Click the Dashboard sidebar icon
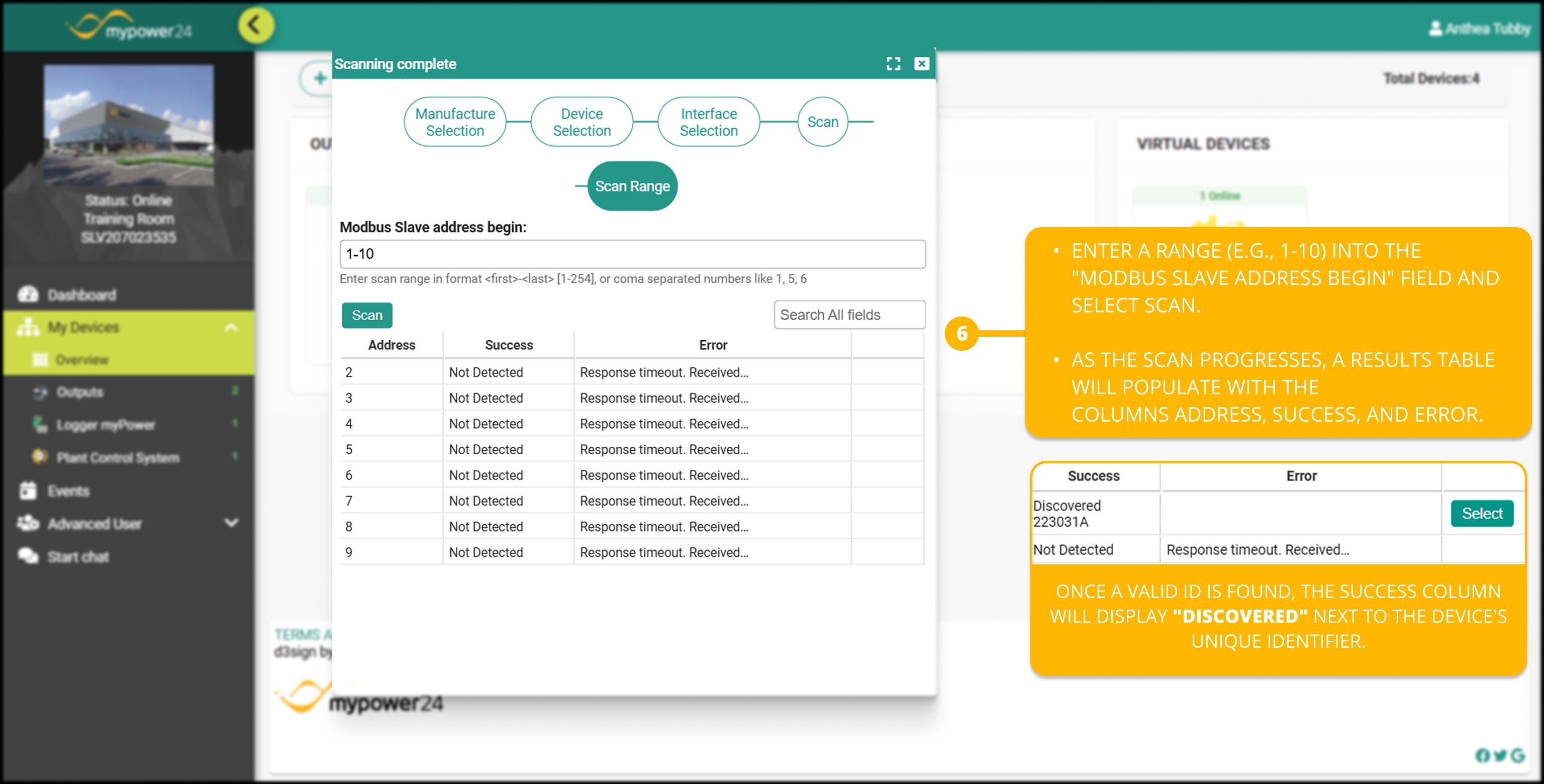 (x=28, y=295)
